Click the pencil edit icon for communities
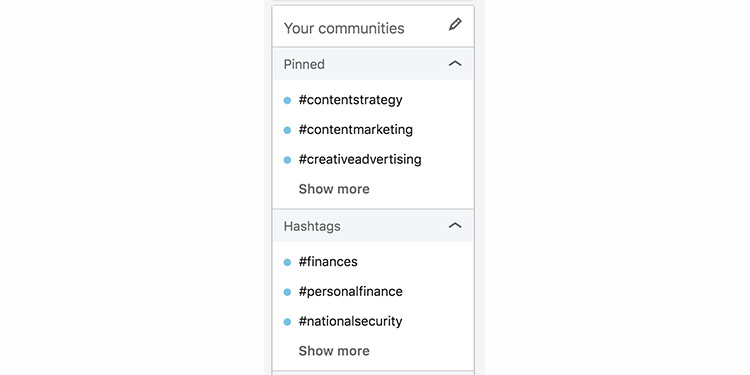 (455, 25)
